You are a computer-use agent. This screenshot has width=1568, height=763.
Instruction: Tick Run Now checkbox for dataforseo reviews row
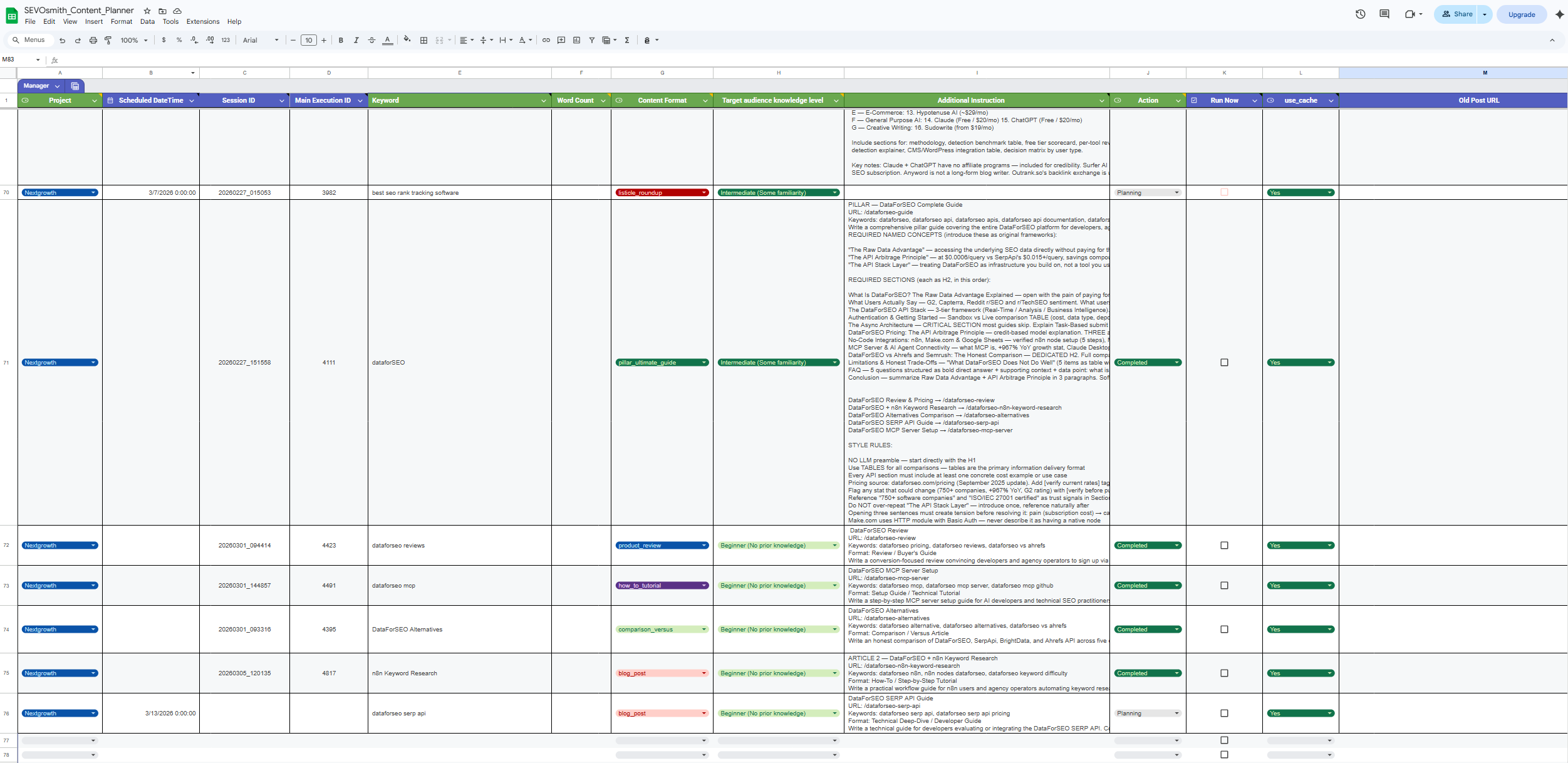[x=1224, y=546]
